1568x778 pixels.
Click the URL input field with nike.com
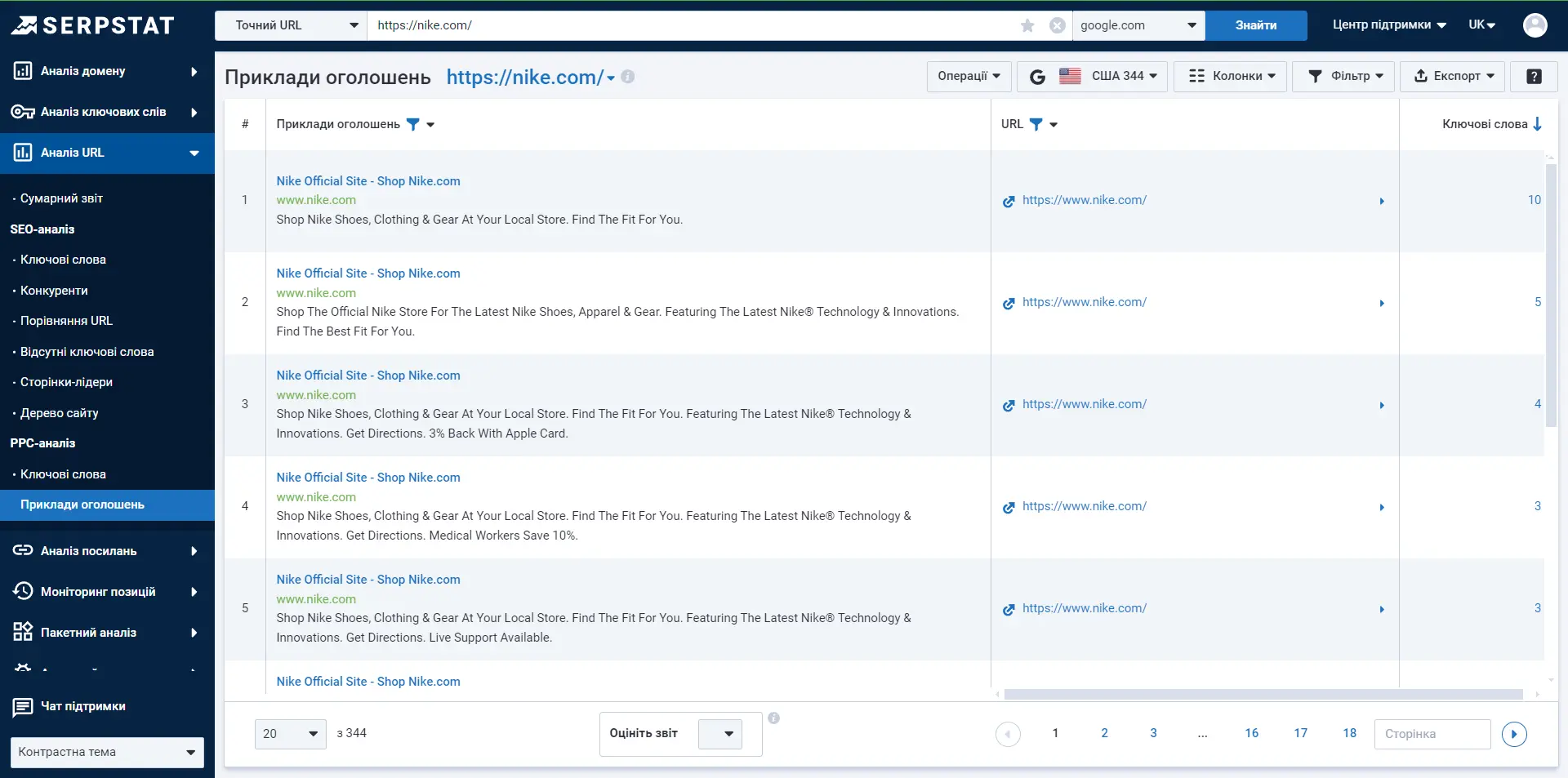click(694, 25)
